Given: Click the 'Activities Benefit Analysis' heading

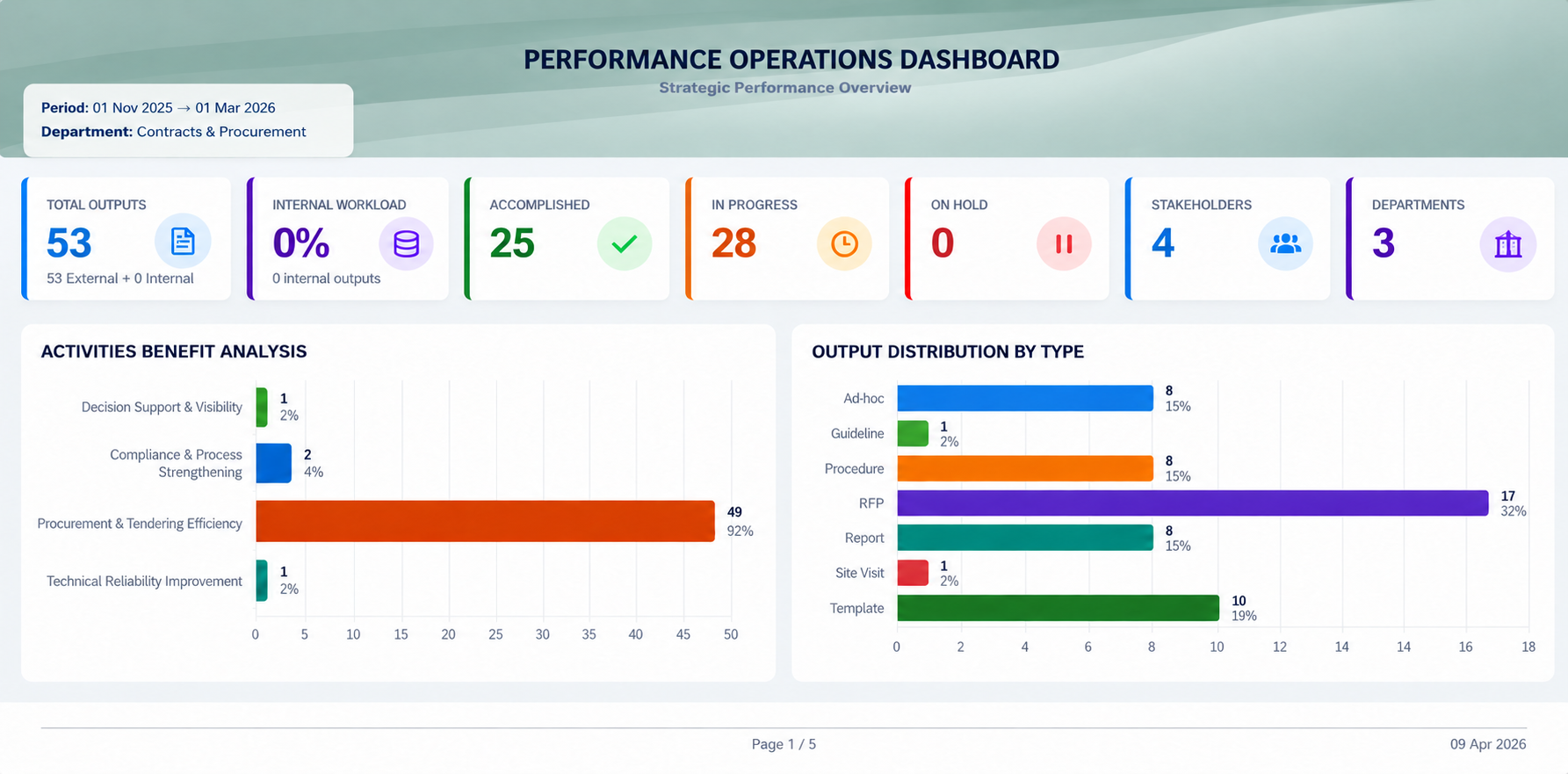Looking at the screenshot, I should pyautogui.click(x=174, y=351).
